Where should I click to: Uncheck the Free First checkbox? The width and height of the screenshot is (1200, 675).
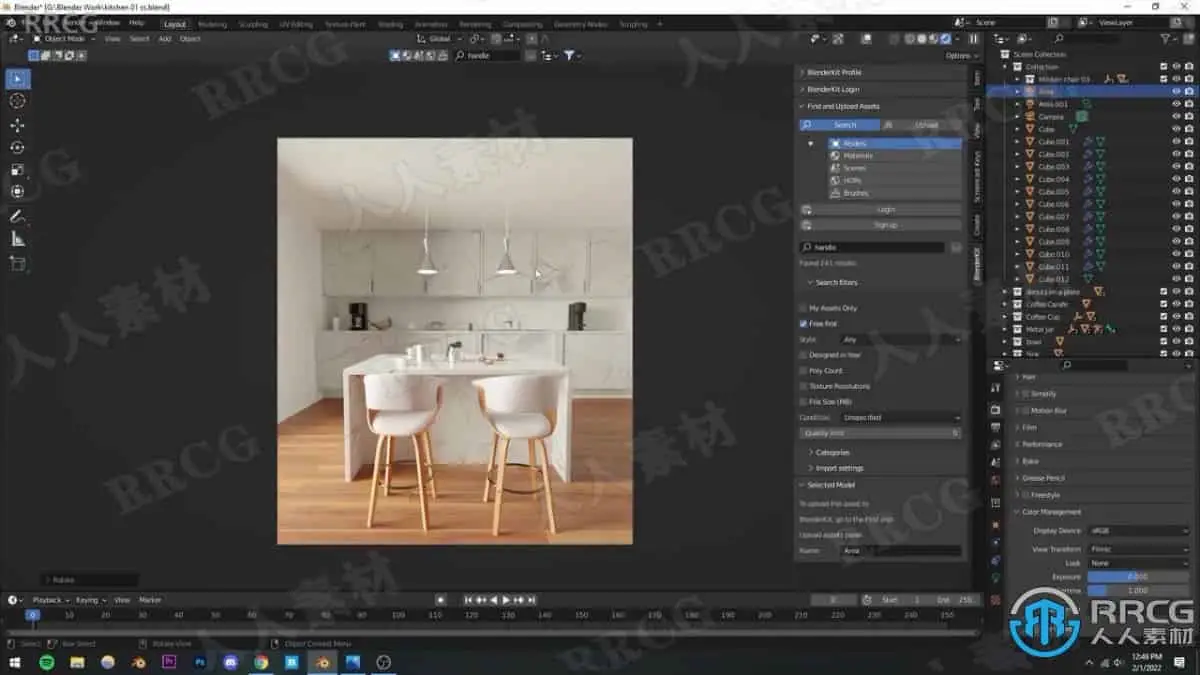[804, 323]
